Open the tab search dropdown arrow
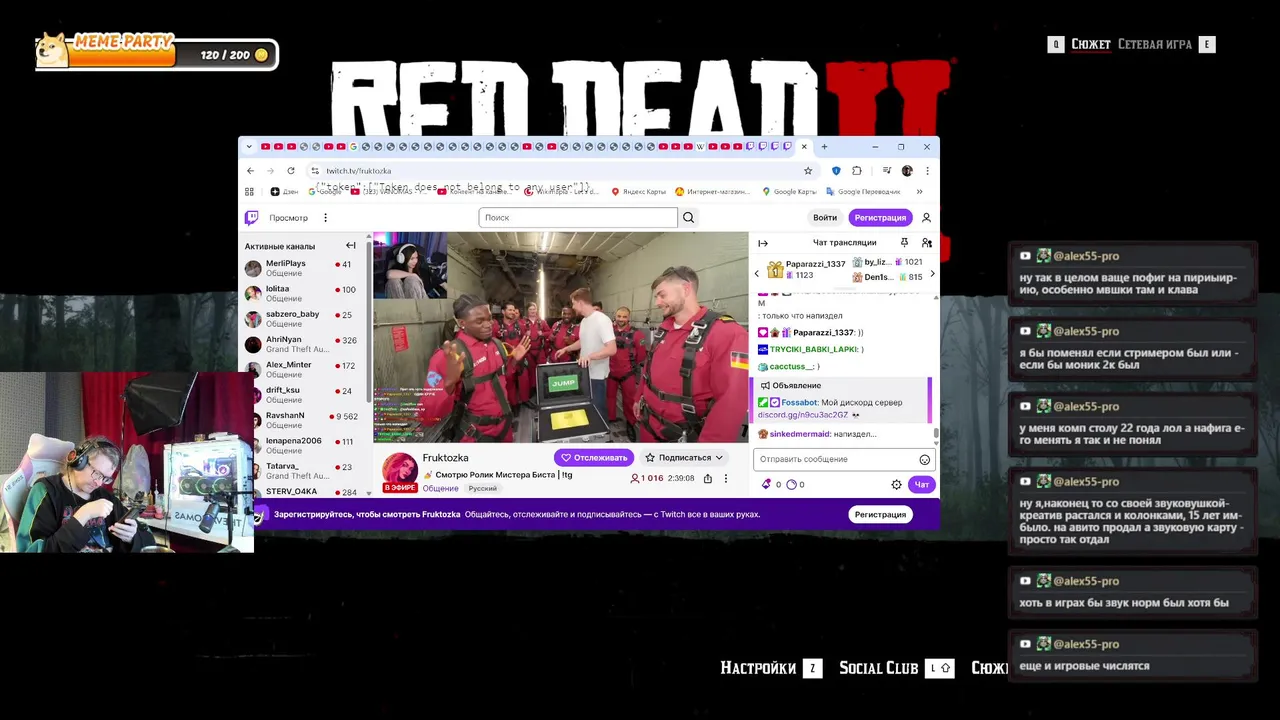Viewport: 1280px width, 720px height. coord(249,147)
